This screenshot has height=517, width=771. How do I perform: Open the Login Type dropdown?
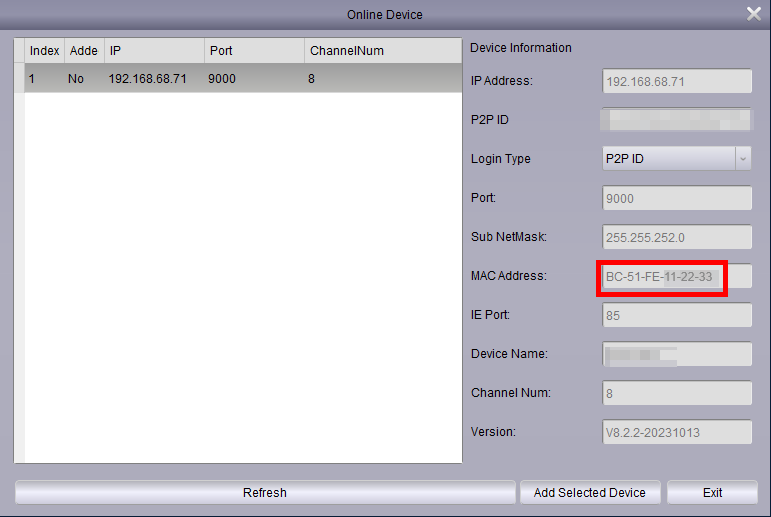click(x=677, y=159)
